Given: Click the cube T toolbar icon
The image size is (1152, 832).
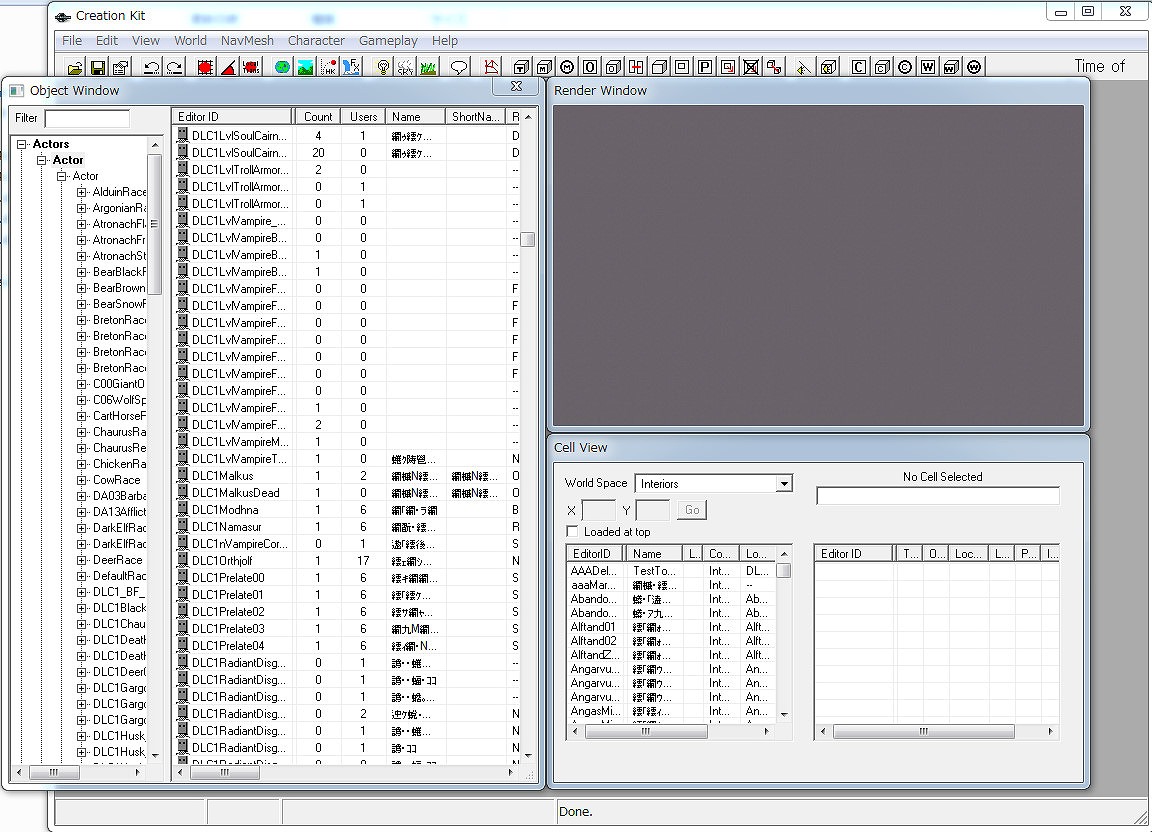Looking at the screenshot, I should [x=521, y=68].
